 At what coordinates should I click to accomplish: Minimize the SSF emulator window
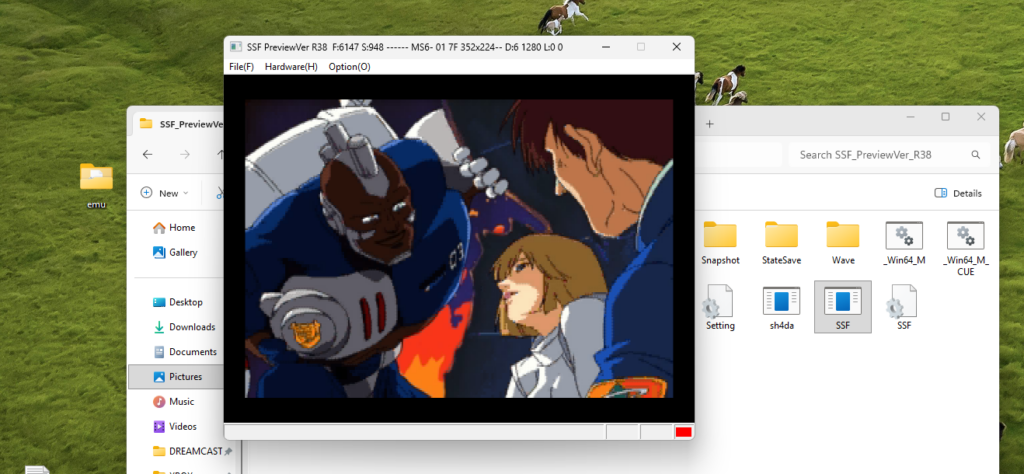605,47
